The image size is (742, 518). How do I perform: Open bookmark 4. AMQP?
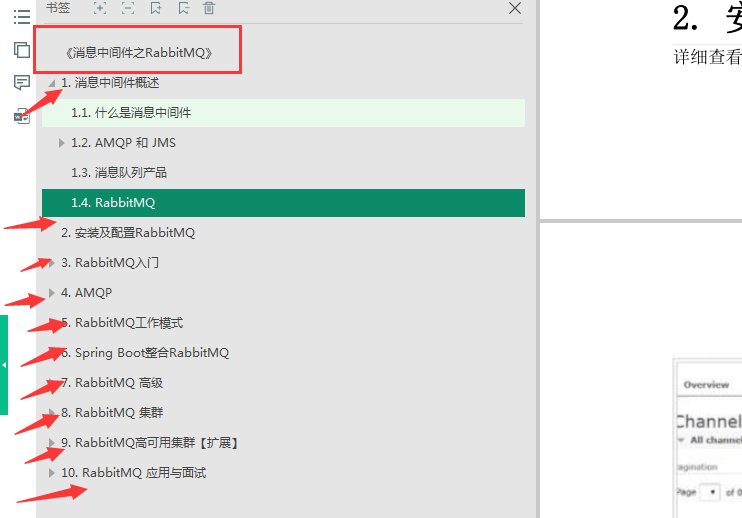click(87, 293)
